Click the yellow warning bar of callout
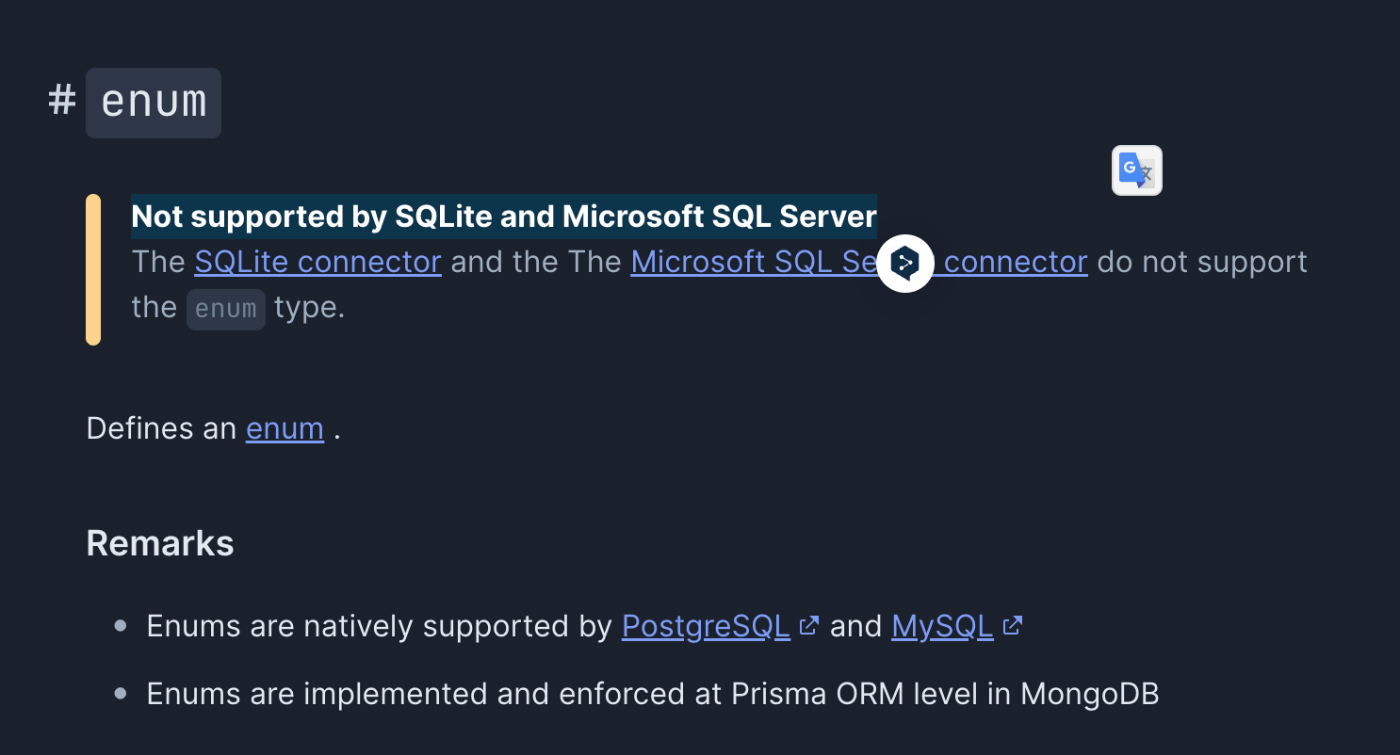This screenshot has width=1400, height=755. pyautogui.click(x=93, y=270)
